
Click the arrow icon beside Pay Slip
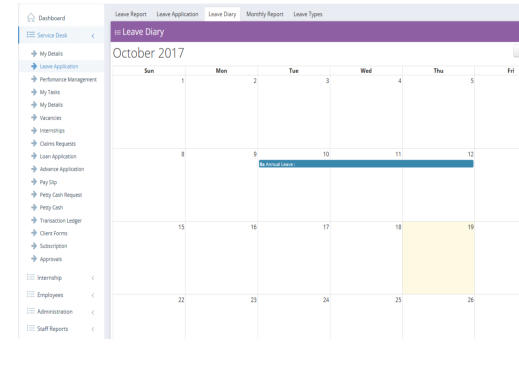point(34,182)
